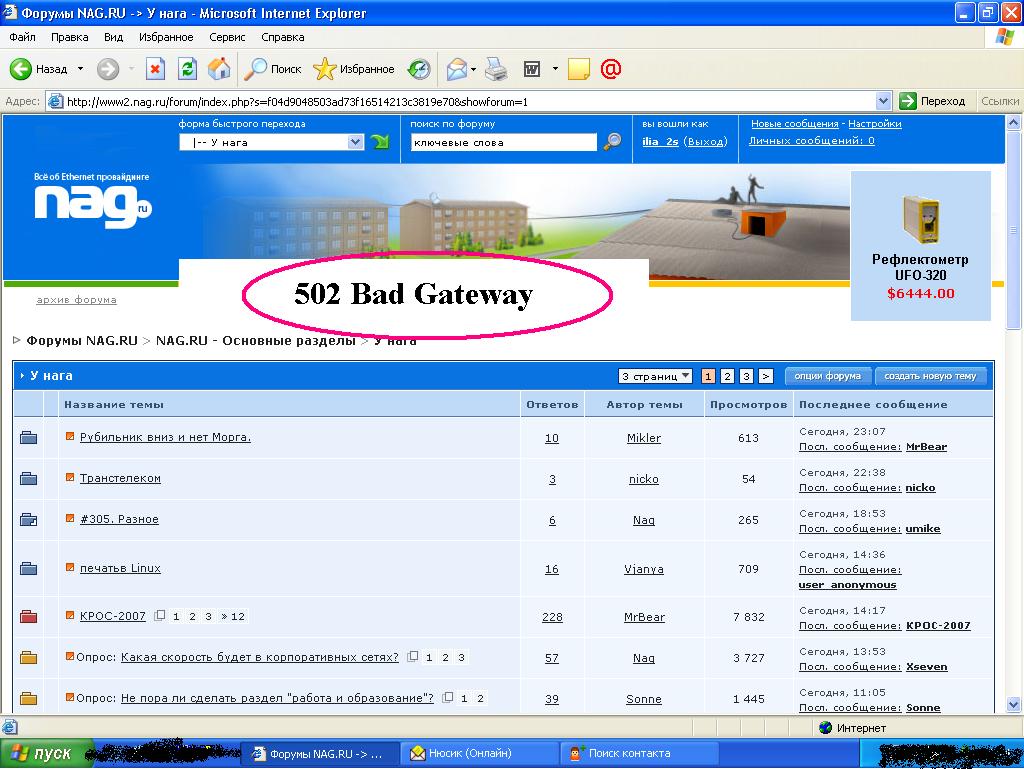Open the Справка menu

283,37
